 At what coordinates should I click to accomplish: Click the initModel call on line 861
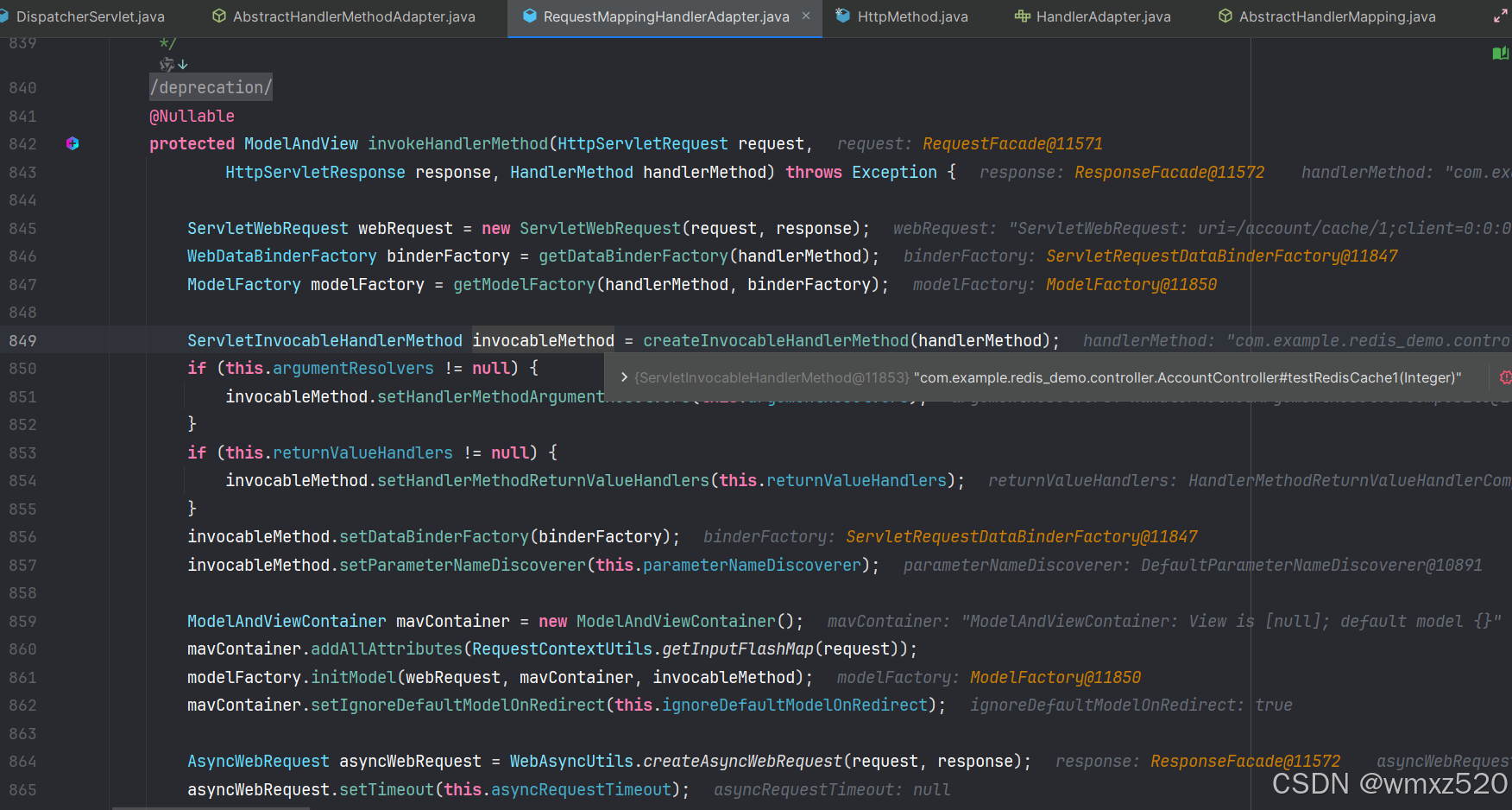point(353,677)
